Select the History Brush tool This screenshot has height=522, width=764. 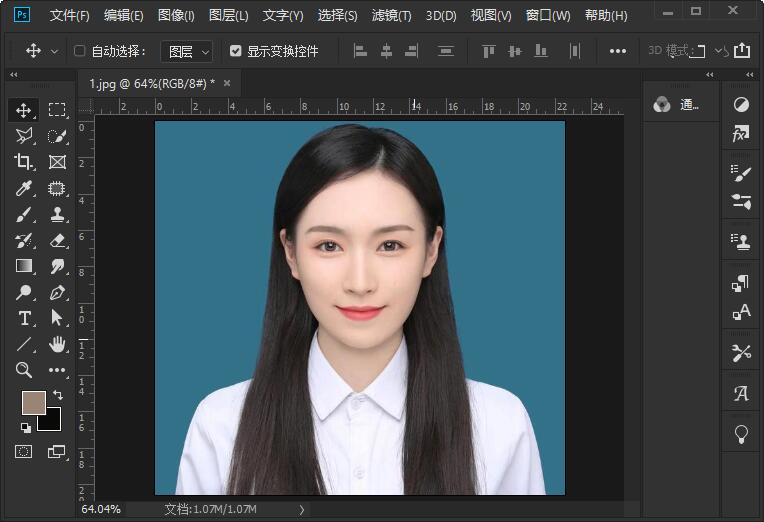tap(23, 240)
